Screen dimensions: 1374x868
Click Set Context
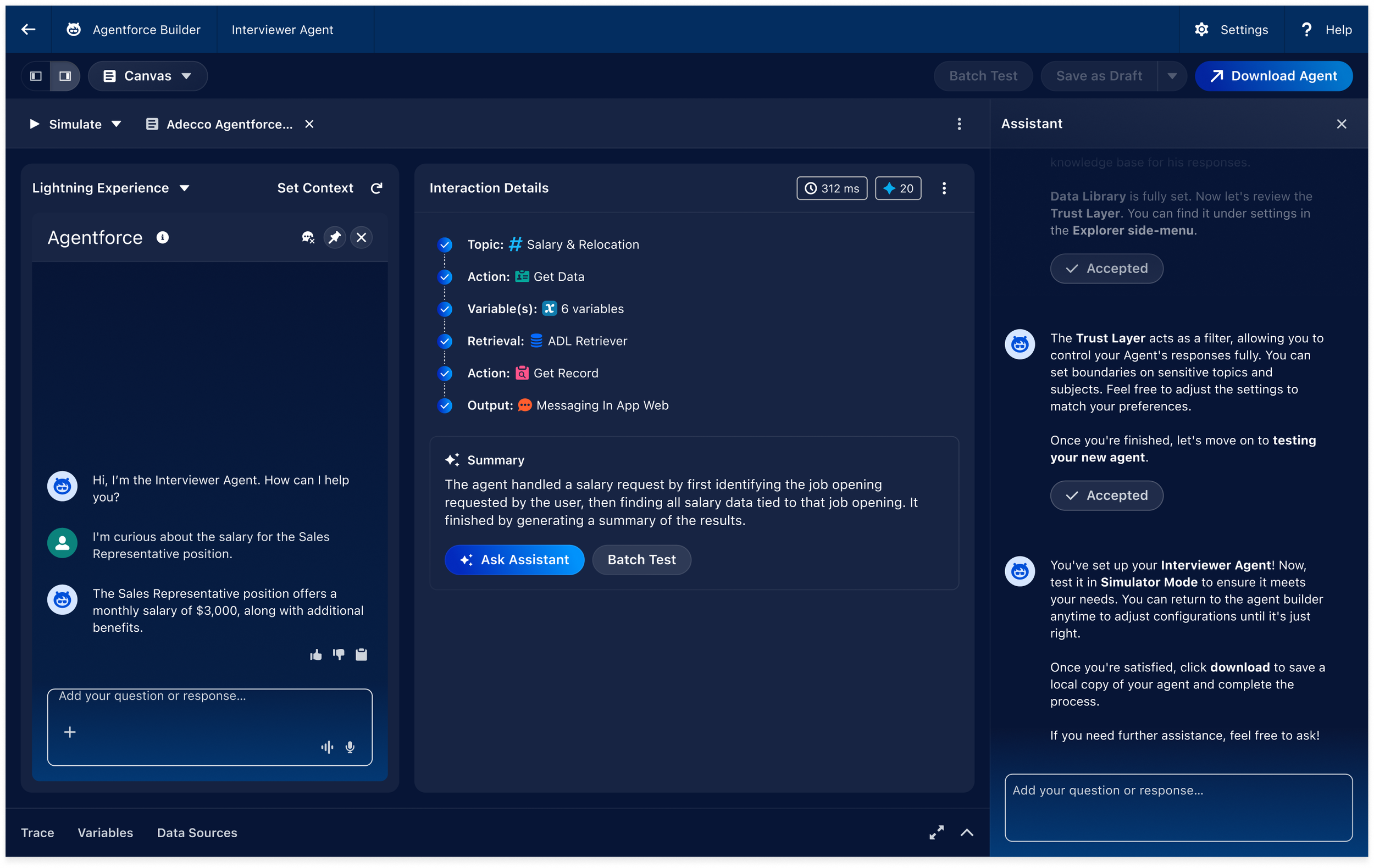tap(315, 188)
